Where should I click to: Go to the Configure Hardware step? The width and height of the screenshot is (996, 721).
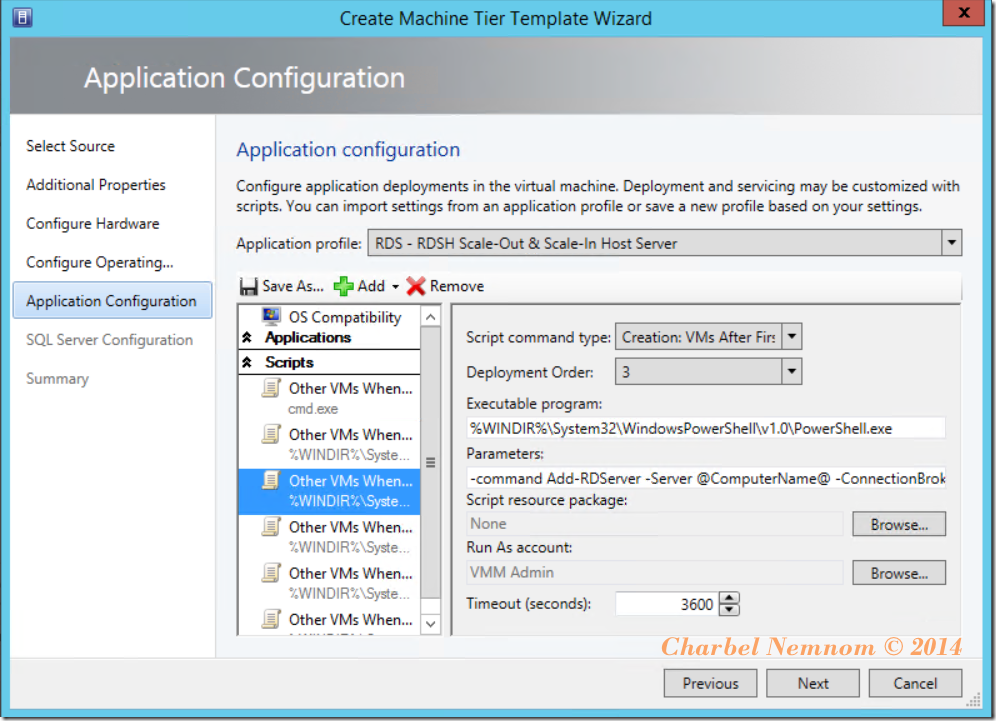(93, 224)
